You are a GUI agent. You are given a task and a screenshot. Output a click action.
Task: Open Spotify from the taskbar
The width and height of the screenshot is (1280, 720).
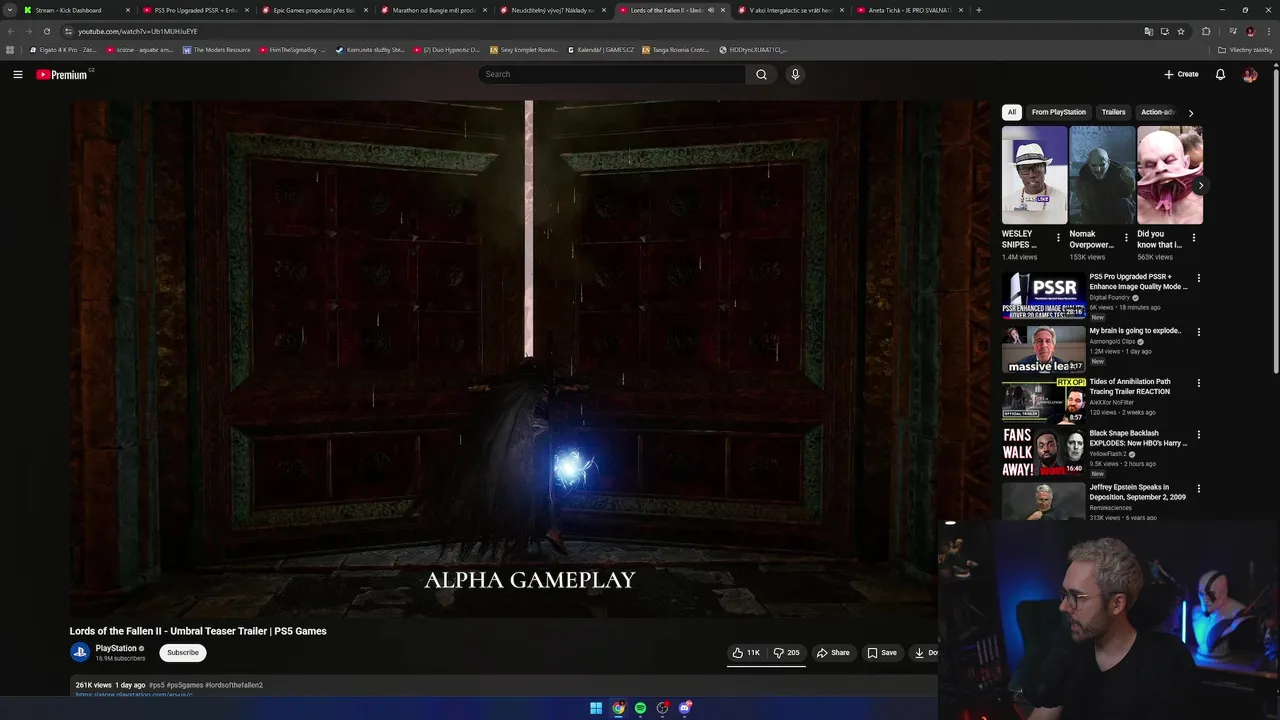[640, 708]
